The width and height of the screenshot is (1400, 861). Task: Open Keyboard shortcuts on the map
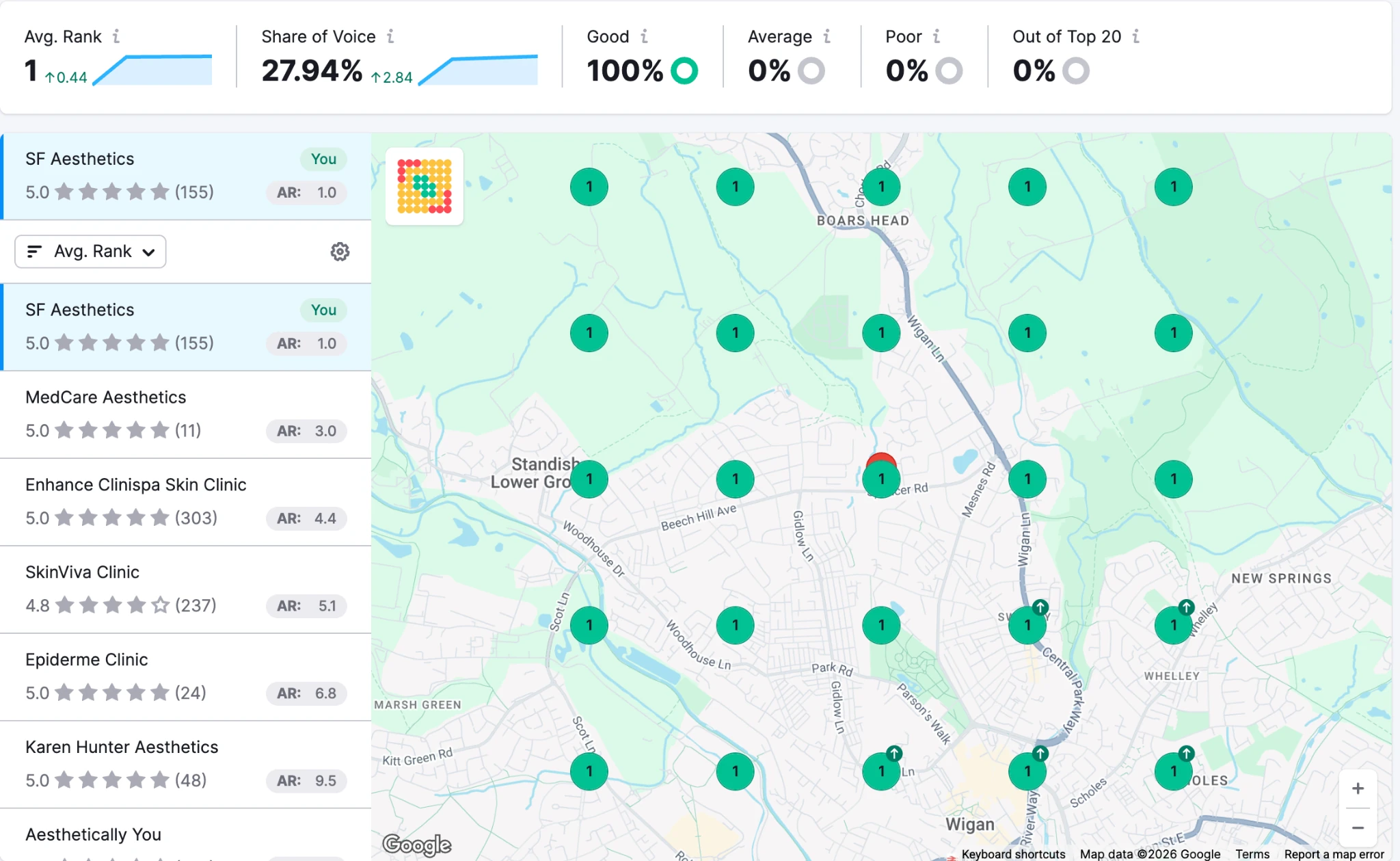point(1013,853)
